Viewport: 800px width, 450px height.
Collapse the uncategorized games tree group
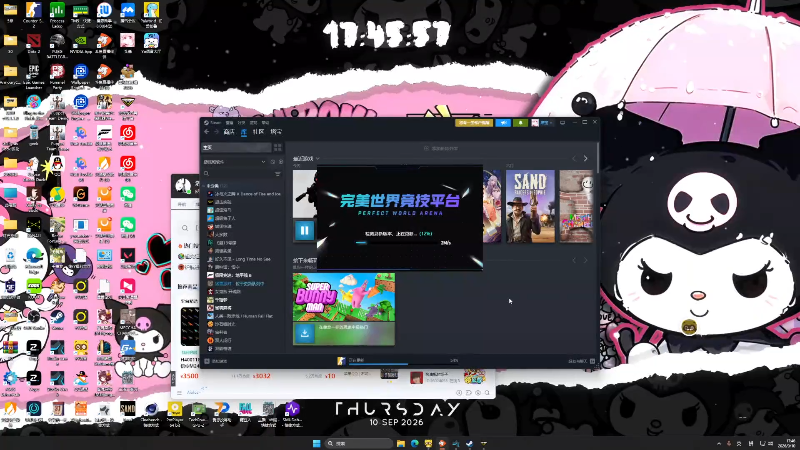(204, 186)
